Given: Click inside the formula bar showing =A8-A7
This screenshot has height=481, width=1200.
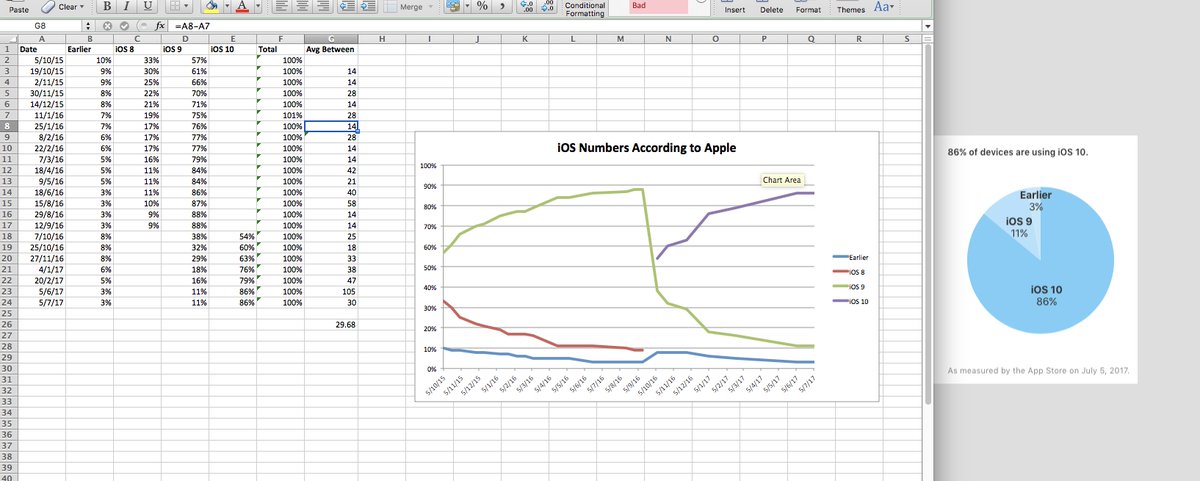Looking at the screenshot, I should (x=545, y=24).
